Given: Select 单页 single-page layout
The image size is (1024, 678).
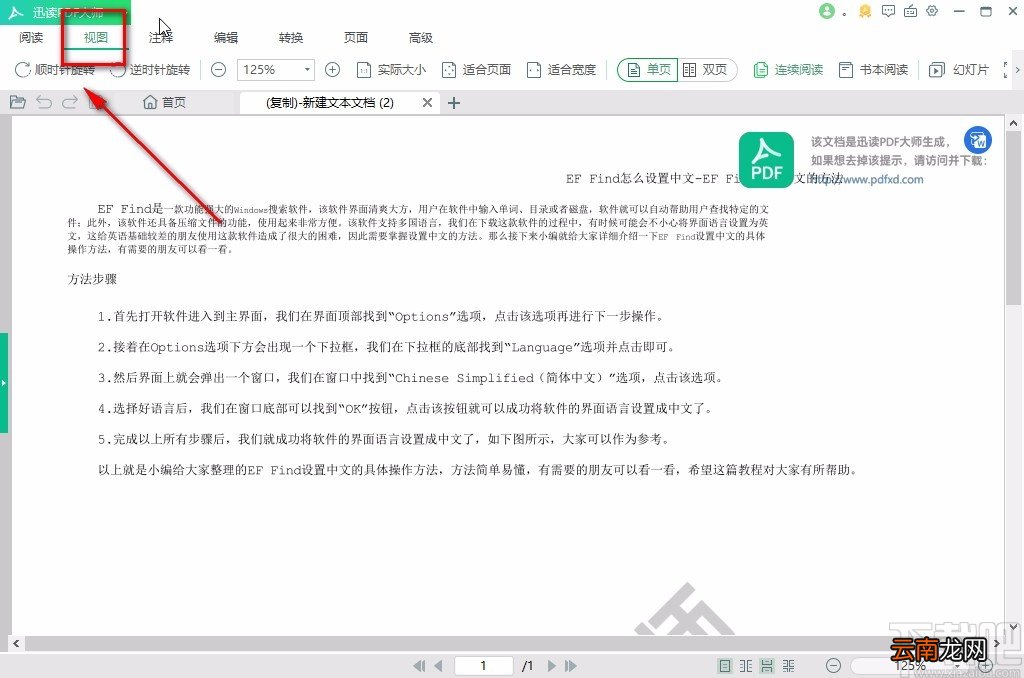Looking at the screenshot, I should pyautogui.click(x=648, y=69).
